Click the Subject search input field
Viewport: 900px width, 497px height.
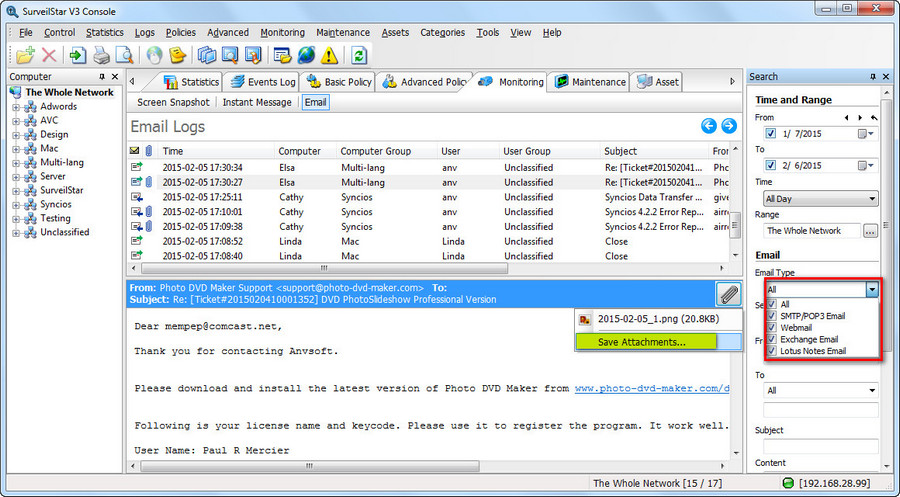[x=821, y=446]
